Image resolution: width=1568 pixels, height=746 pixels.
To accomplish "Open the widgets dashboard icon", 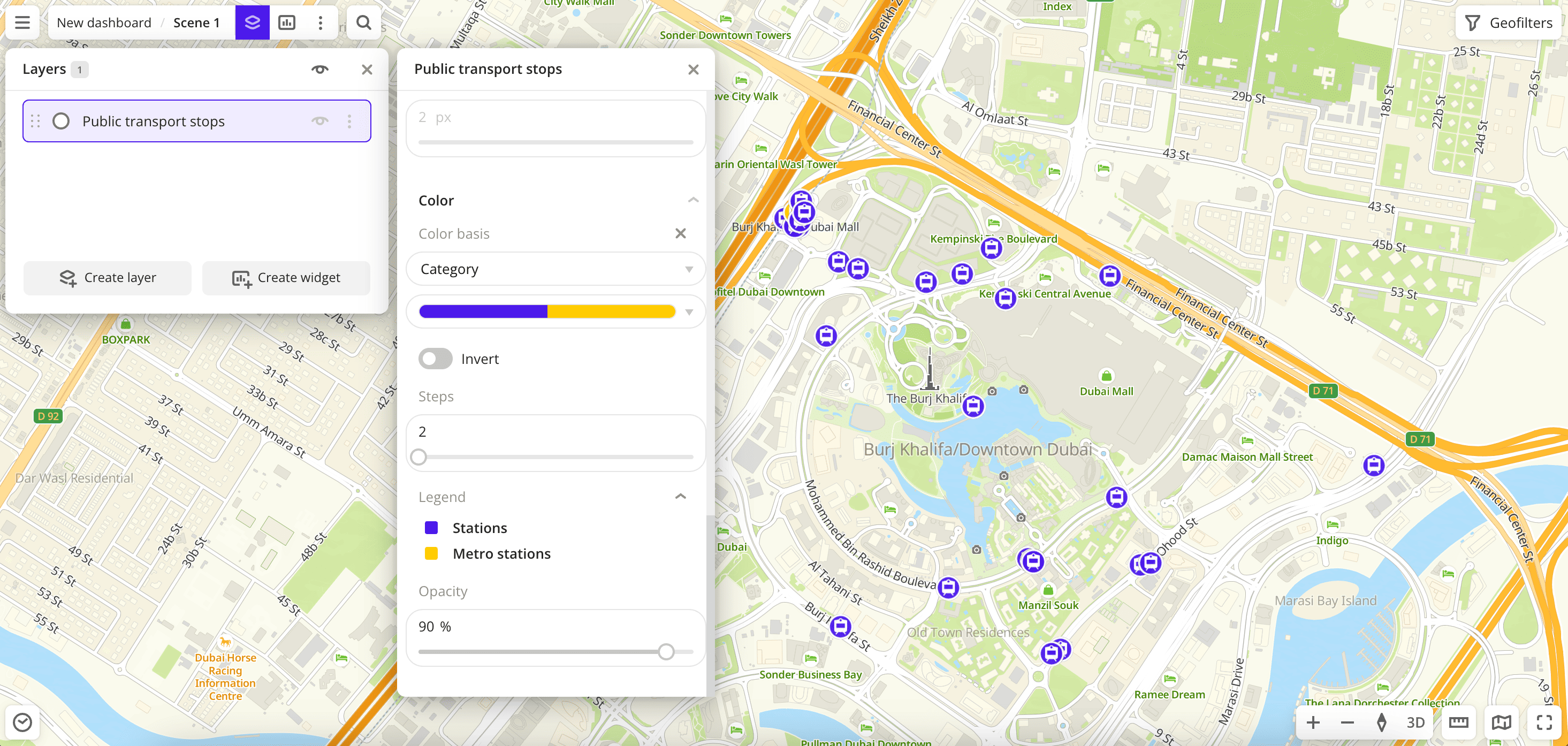I will pos(287,22).
